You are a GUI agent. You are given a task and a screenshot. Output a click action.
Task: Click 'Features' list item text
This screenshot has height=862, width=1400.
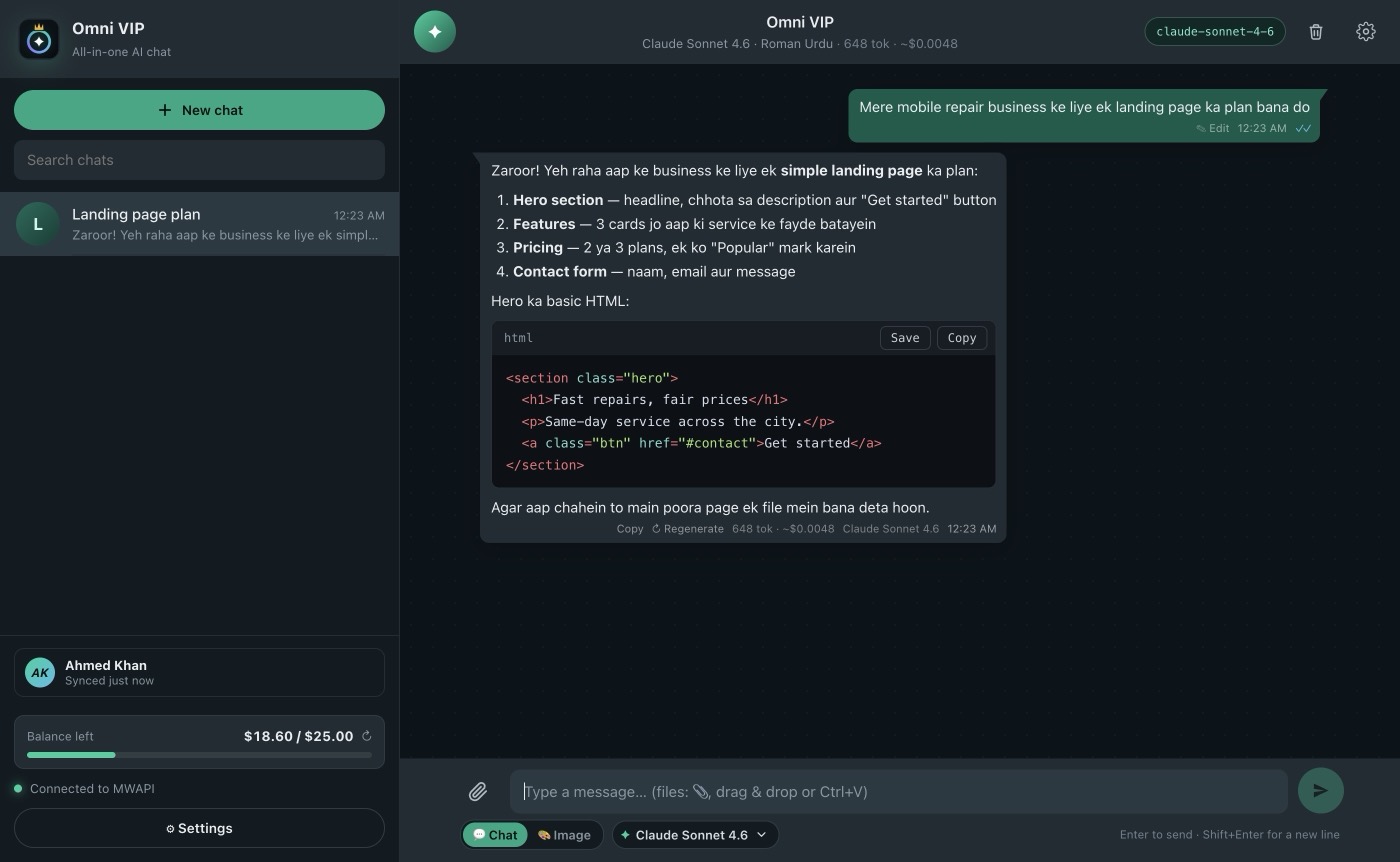point(544,224)
